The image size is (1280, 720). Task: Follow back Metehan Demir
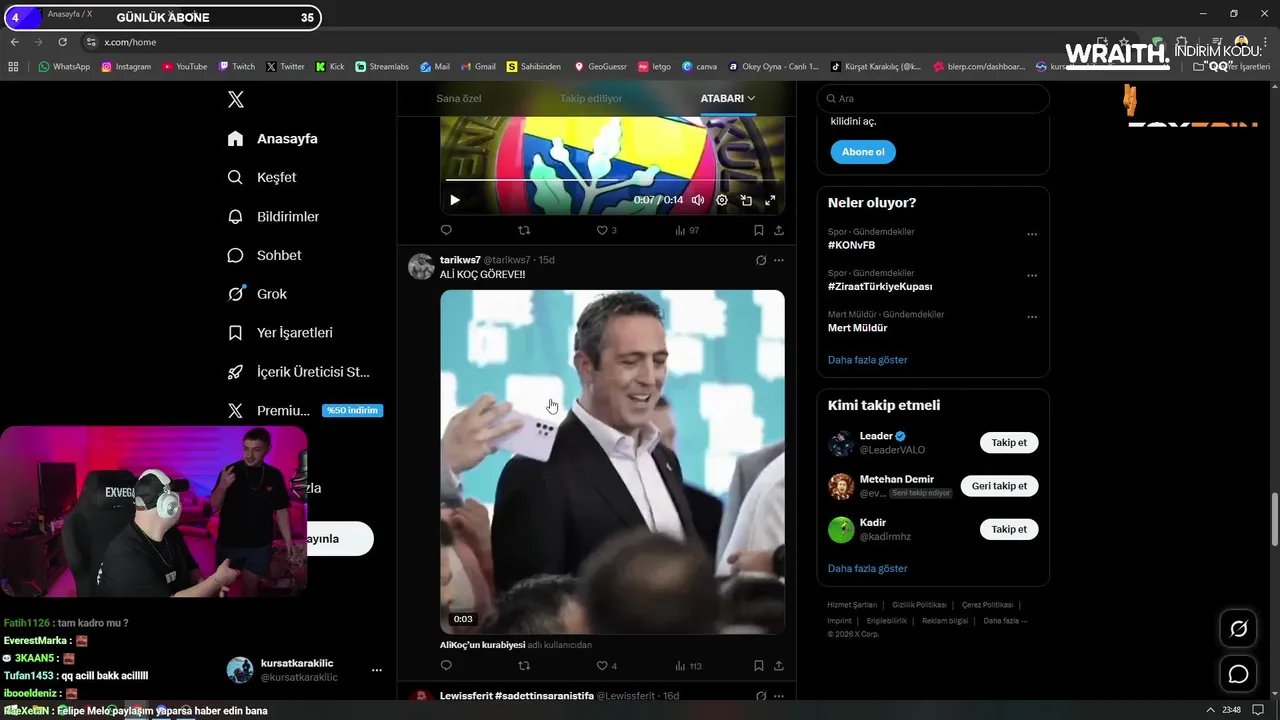[x=999, y=486]
